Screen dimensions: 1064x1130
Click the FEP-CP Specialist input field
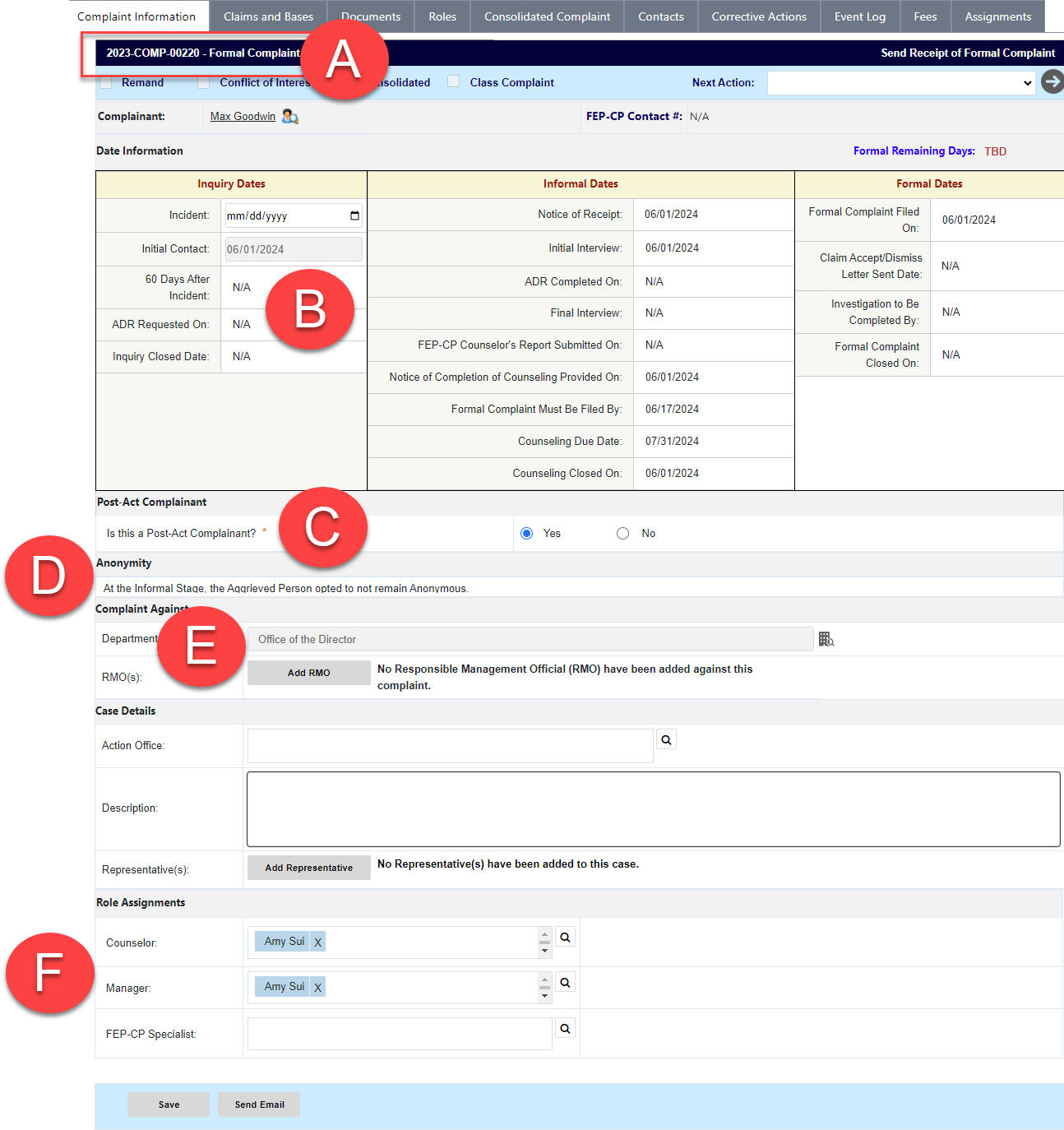point(400,1034)
